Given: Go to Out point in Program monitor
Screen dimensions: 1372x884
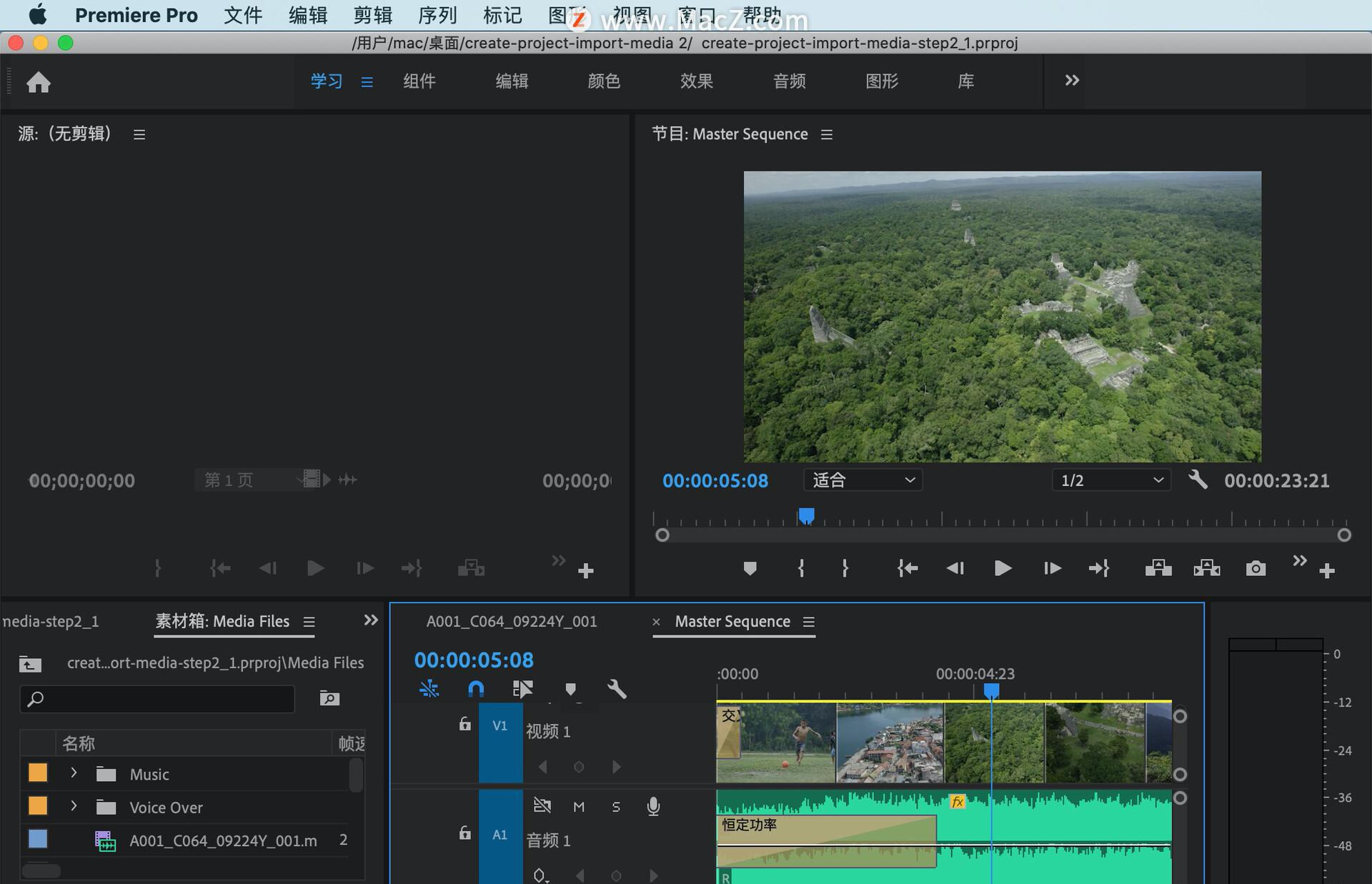Looking at the screenshot, I should pyautogui.click(x=1099, y=569).
